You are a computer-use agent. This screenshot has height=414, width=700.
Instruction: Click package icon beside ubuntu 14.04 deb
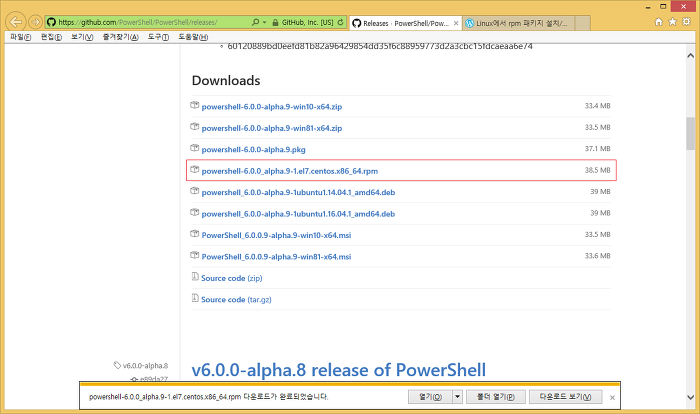pyautogui.click(x=194, y=191)
